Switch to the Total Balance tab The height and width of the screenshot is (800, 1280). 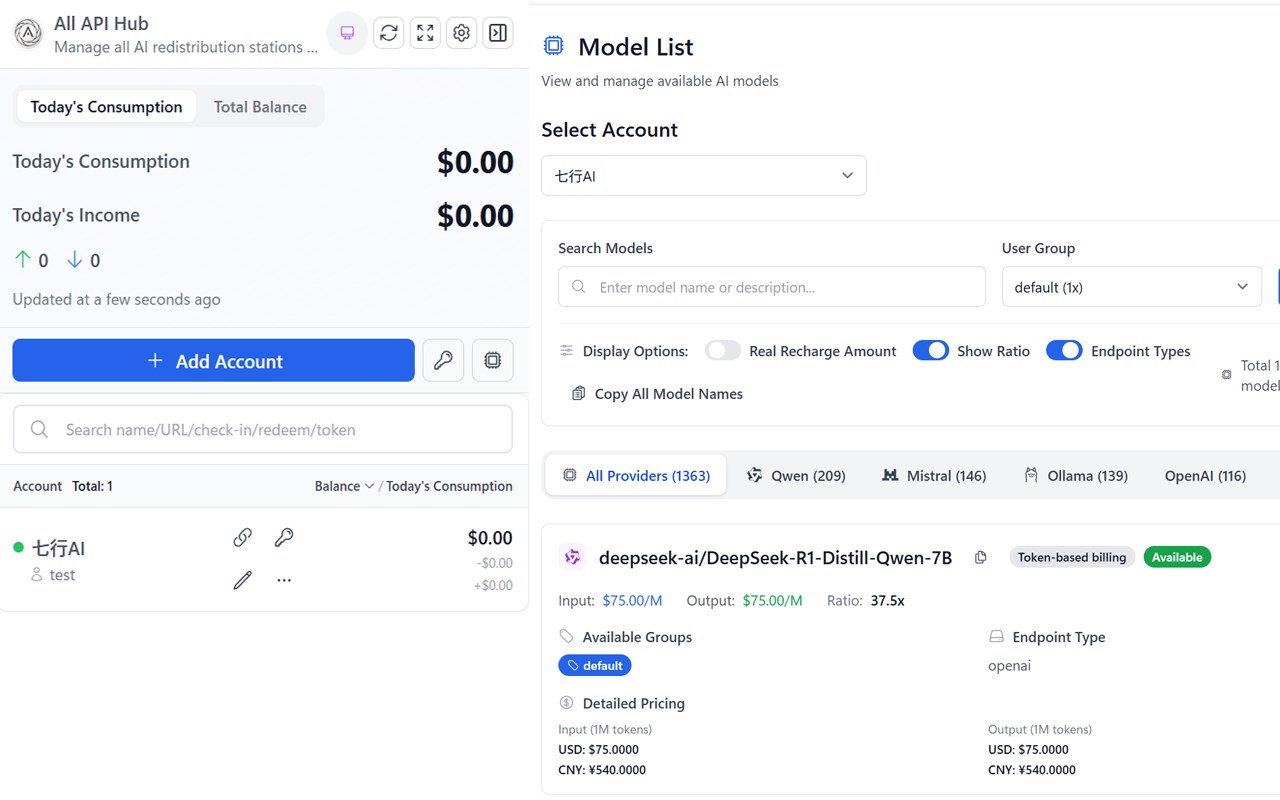[260, 107]
